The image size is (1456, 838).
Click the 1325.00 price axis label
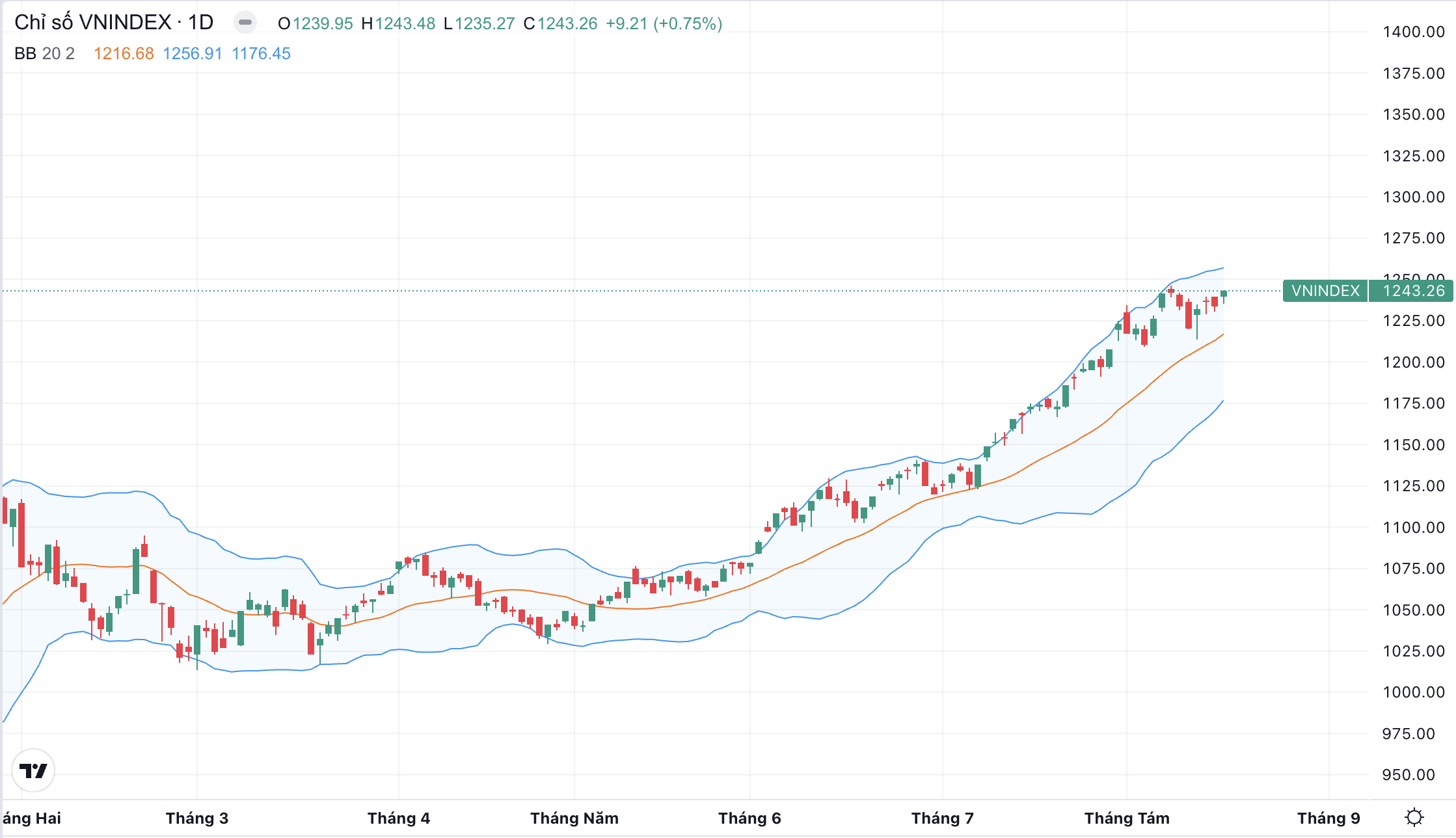(1414, 155)
